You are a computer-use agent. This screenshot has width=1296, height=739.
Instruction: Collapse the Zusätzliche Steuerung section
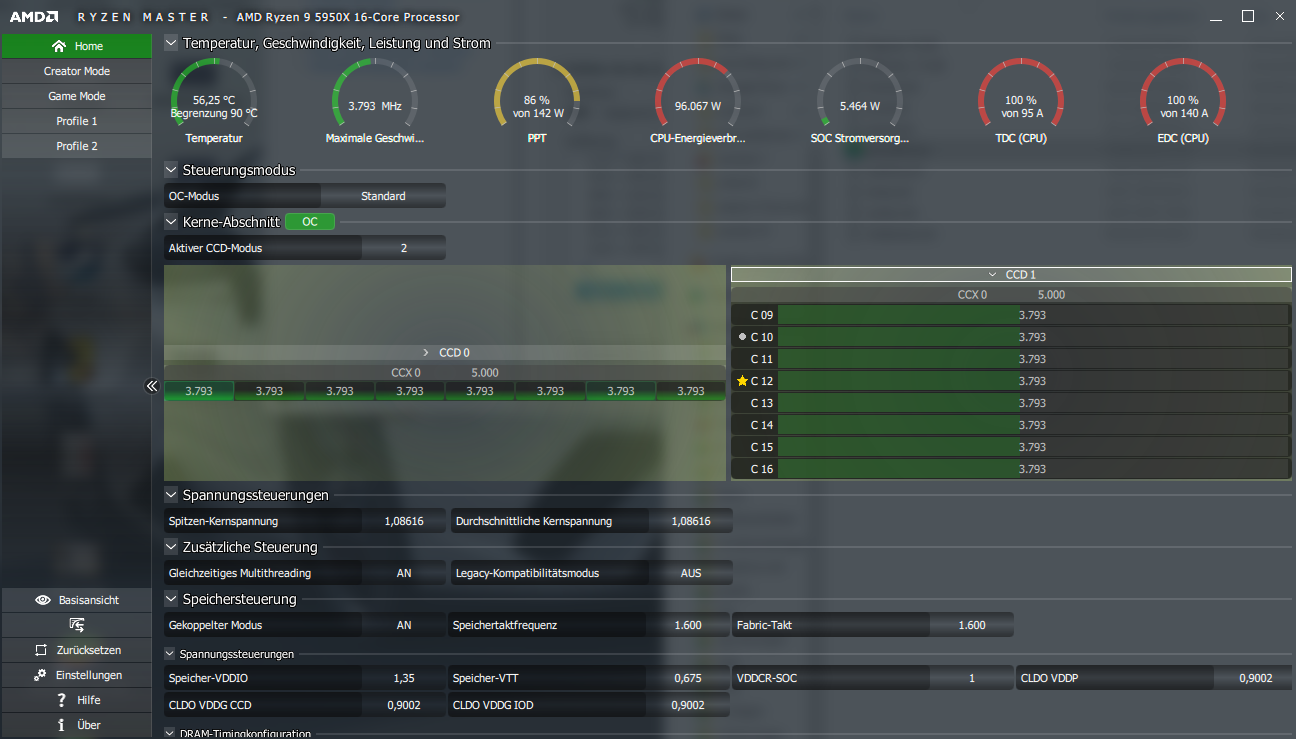[x=171, y=547]
